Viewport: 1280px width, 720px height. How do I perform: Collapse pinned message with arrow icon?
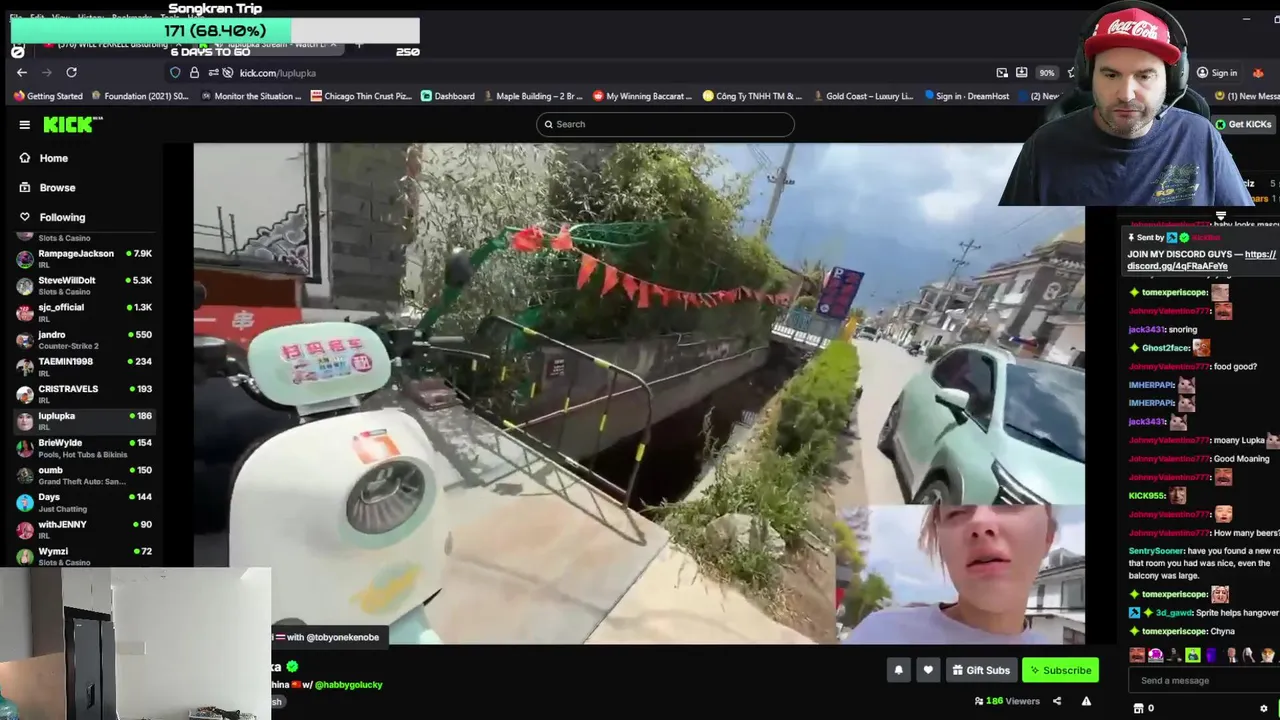[x=1221, y=216]
